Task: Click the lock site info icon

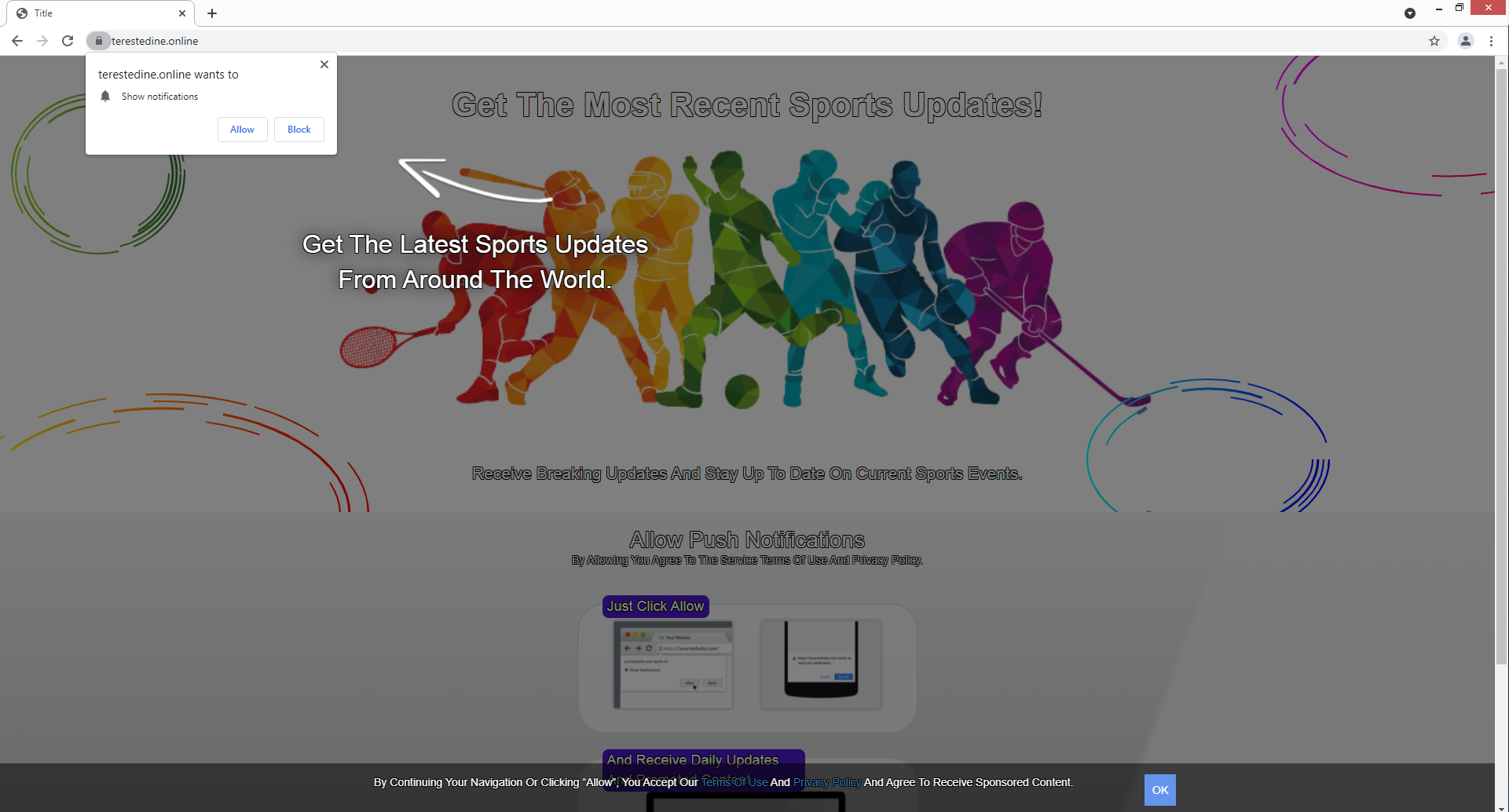Action: 98,41
